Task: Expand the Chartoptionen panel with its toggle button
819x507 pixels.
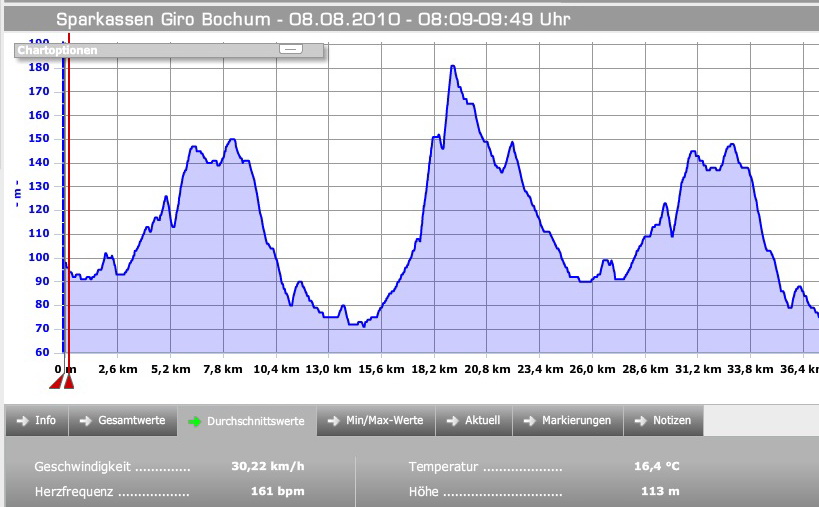Action: tap(289, 49)
